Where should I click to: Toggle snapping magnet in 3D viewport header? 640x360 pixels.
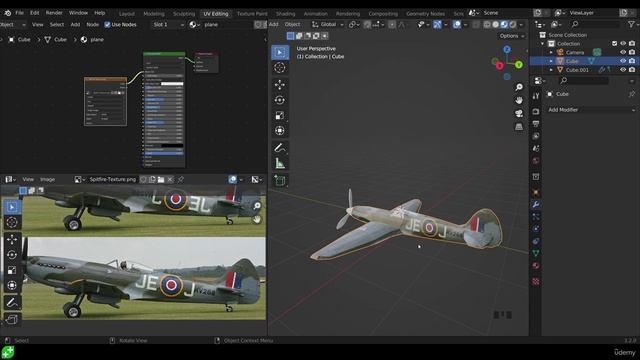pyautogui.click(x=367, y=24)
